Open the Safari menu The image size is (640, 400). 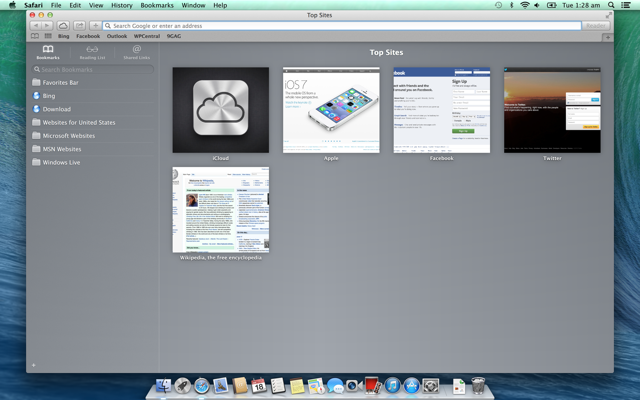click(33, 5)
